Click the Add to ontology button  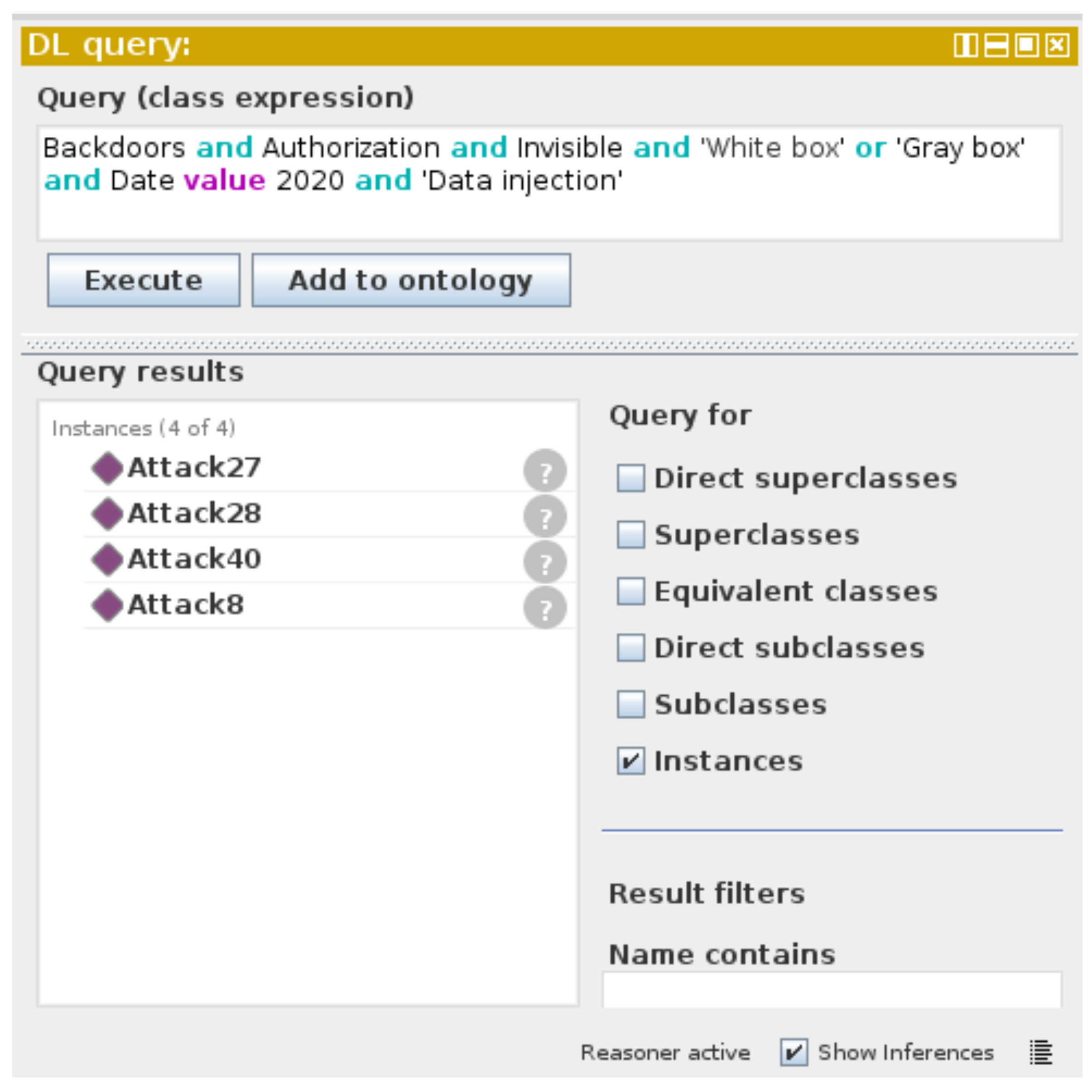[x=411, y=280]
